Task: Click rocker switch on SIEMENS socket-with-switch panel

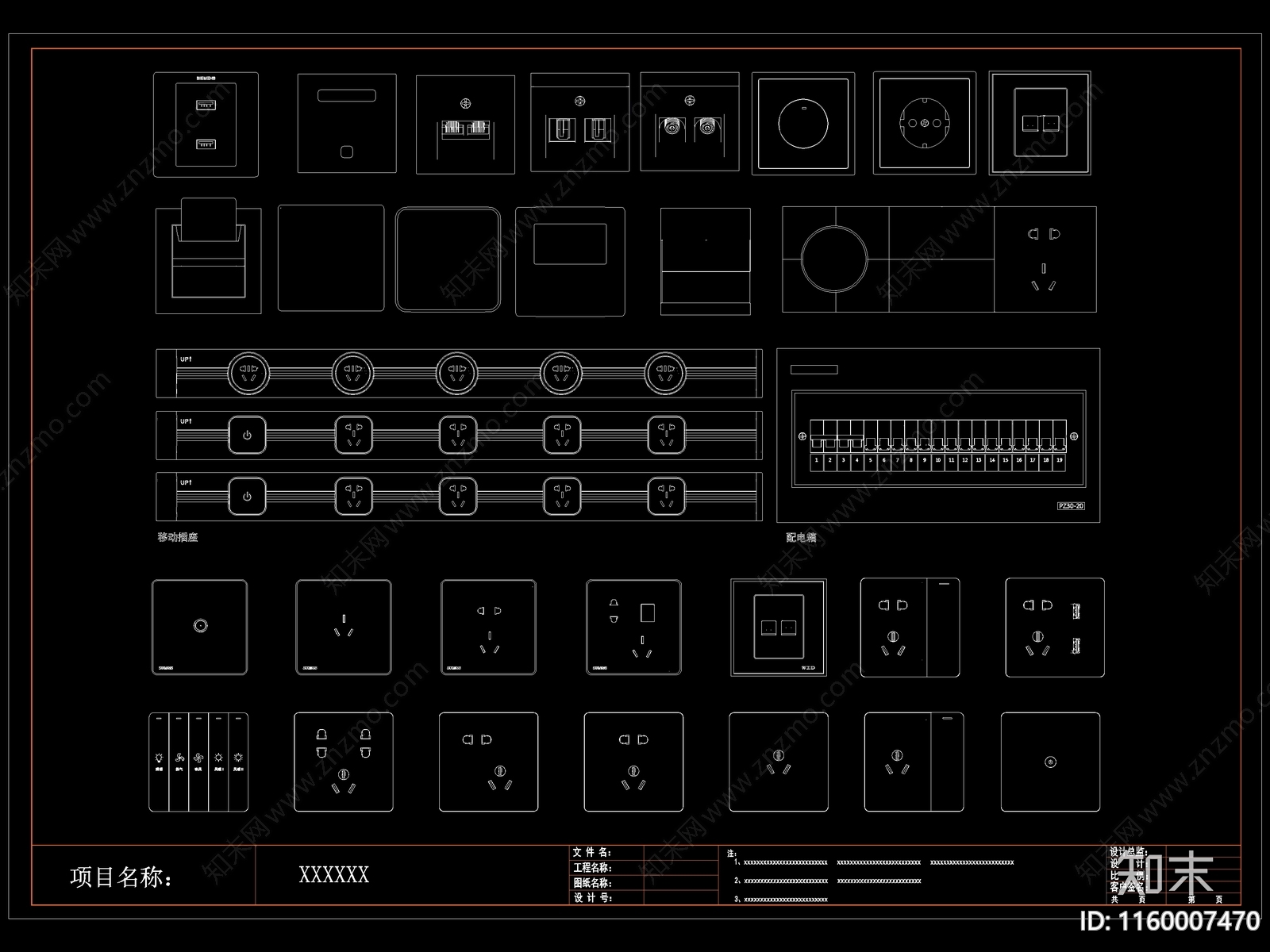Action: [x=648, y=613]
